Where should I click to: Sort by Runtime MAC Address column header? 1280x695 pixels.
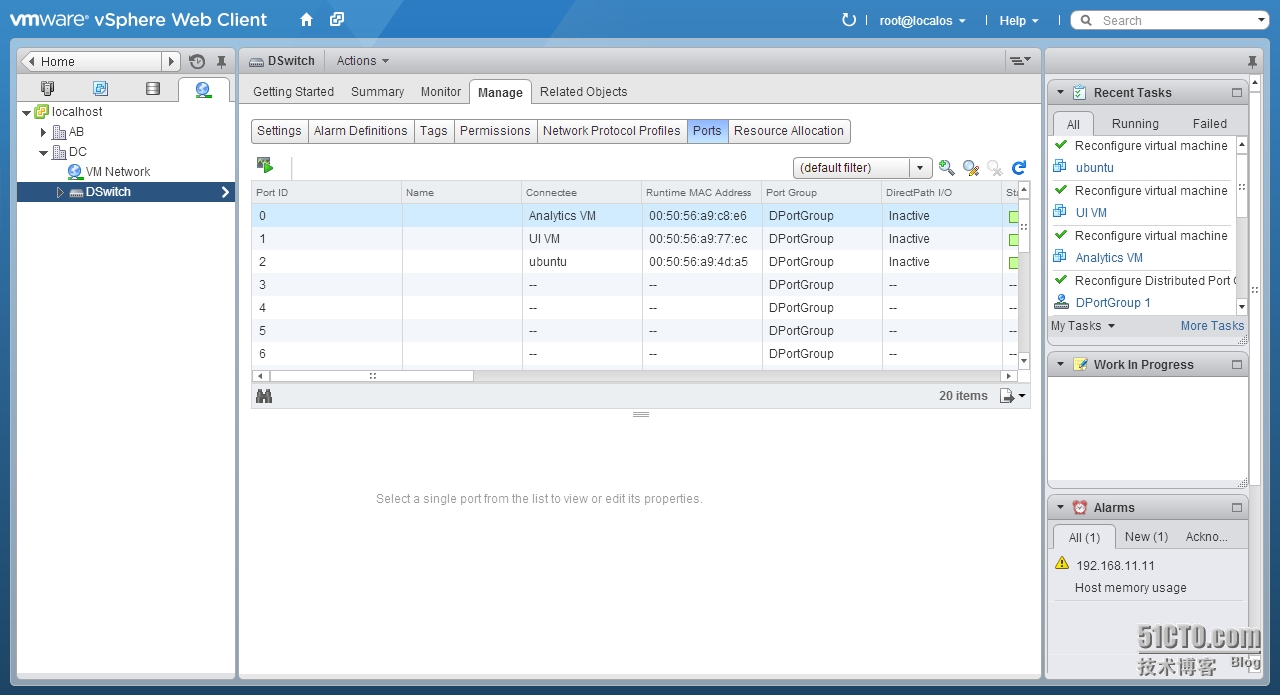pyautogui.click(x=701, y=192)
